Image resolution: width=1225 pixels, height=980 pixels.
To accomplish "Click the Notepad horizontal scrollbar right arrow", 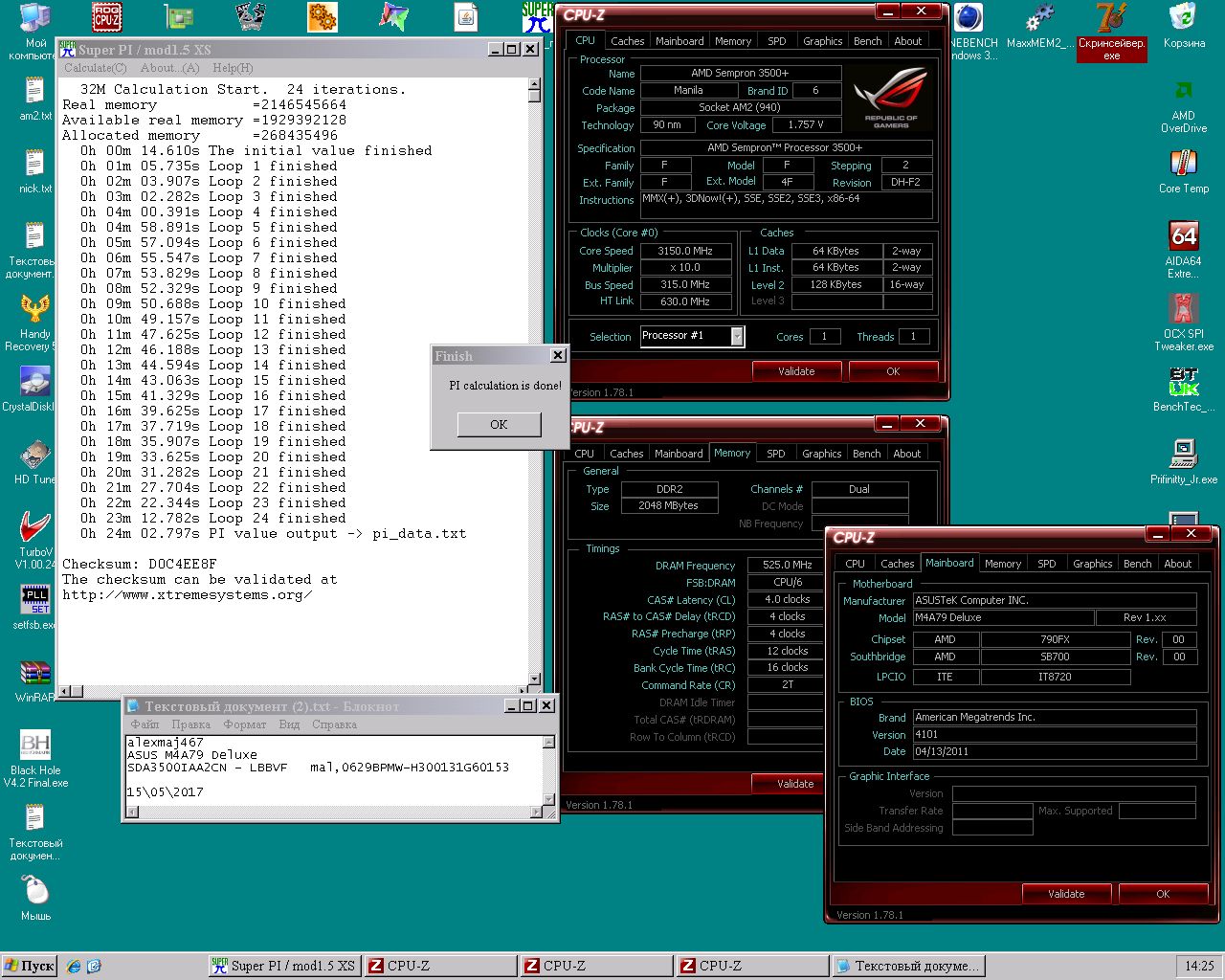I will (x=536, y=813).
